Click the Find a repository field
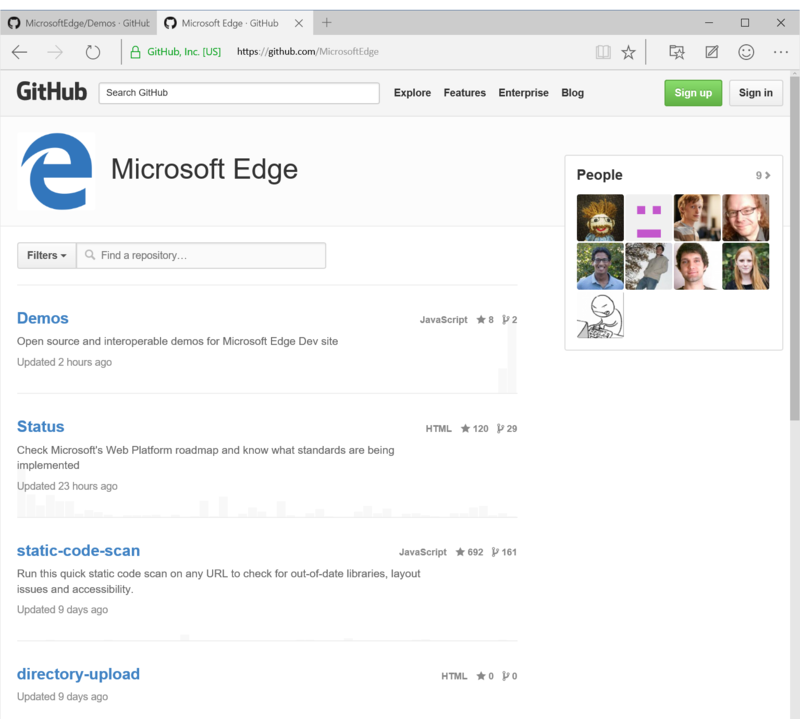Viewport: 800px width, 719px height. [201, 255]
